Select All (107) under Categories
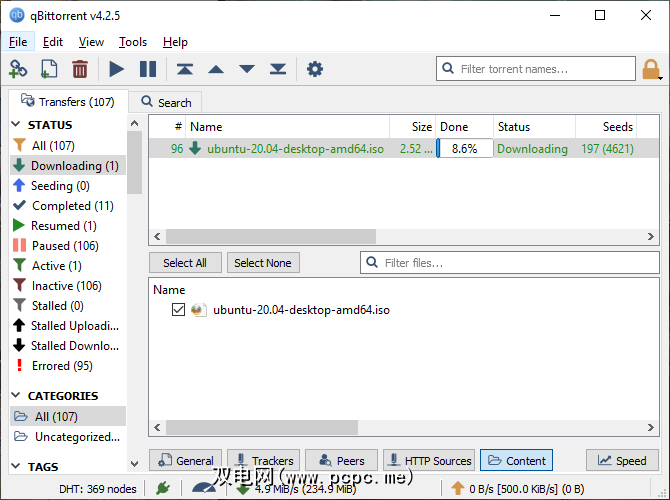670x500 pixels. point(68,416)
